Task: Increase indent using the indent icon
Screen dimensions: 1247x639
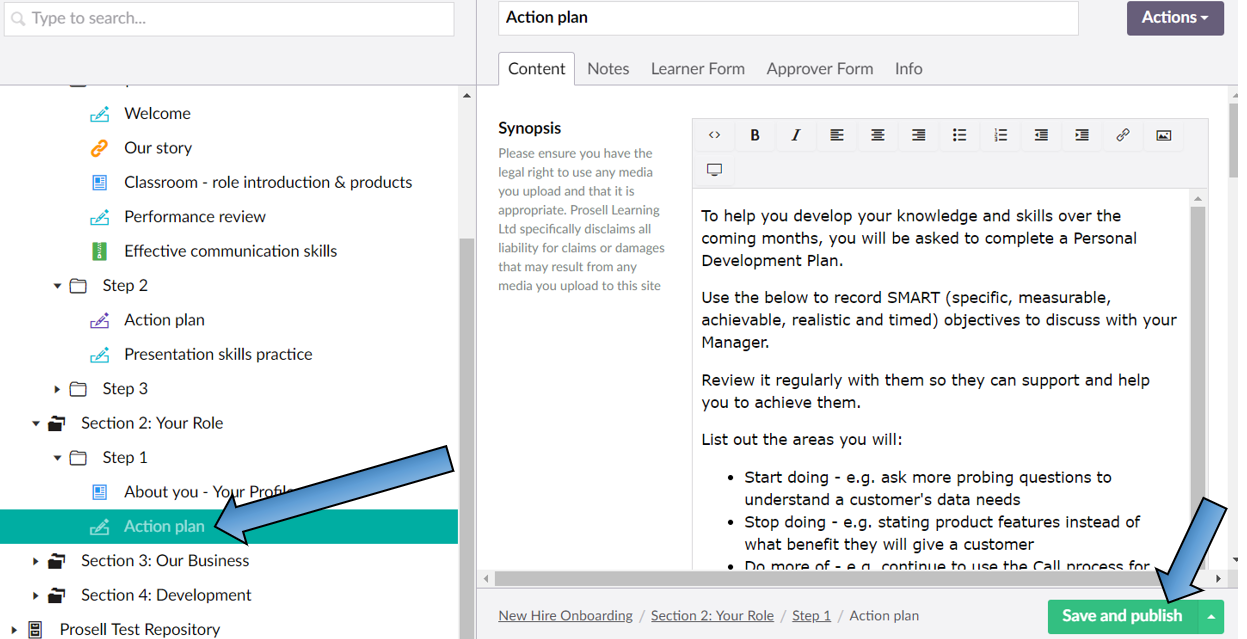Action: [1082, 135]
